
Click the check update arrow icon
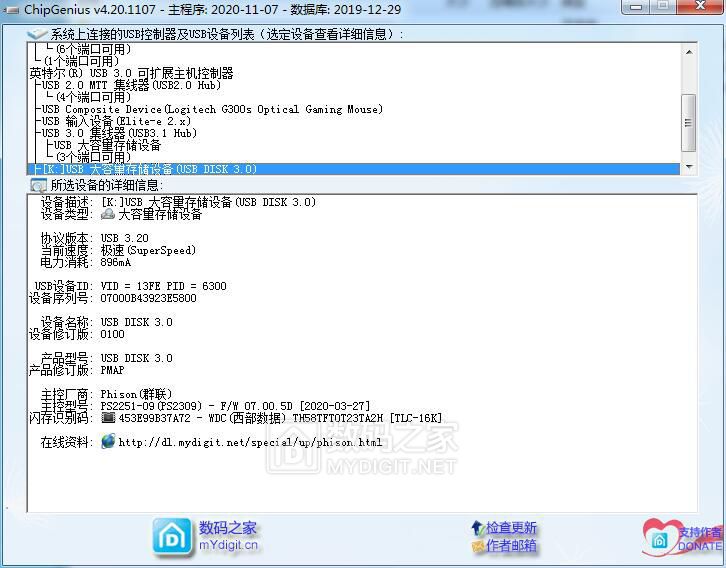click(477, 528)
